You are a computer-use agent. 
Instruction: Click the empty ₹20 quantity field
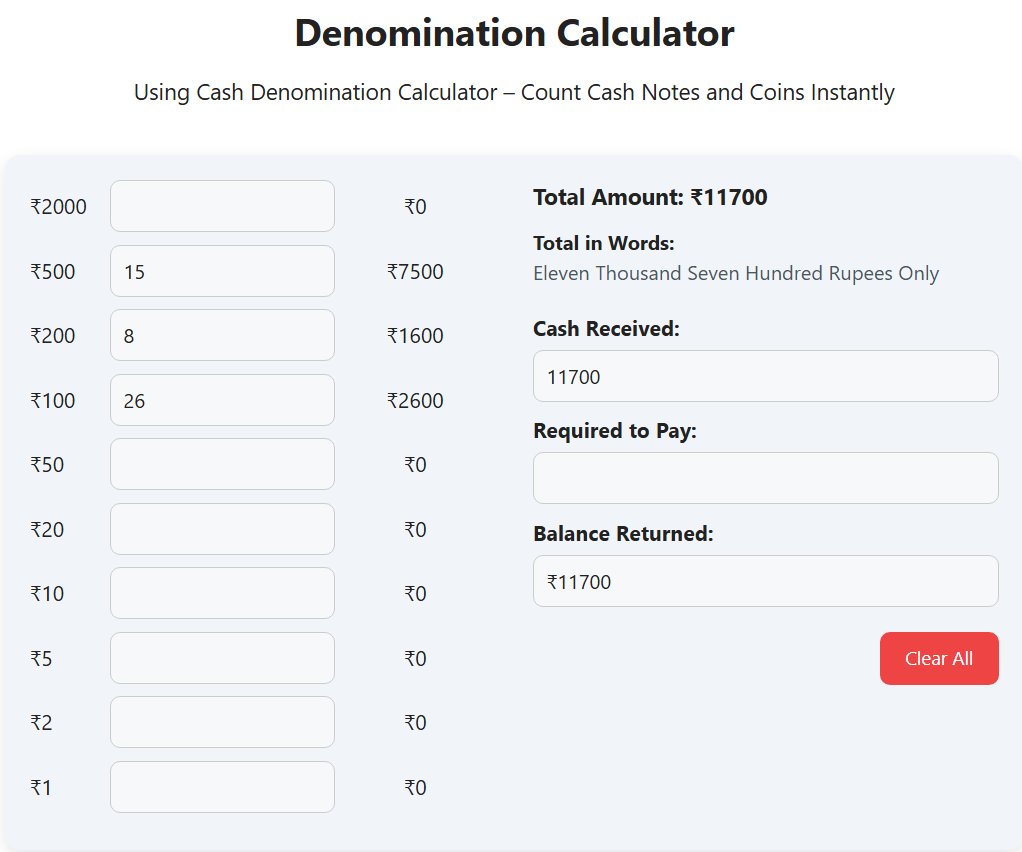(222, 529)
